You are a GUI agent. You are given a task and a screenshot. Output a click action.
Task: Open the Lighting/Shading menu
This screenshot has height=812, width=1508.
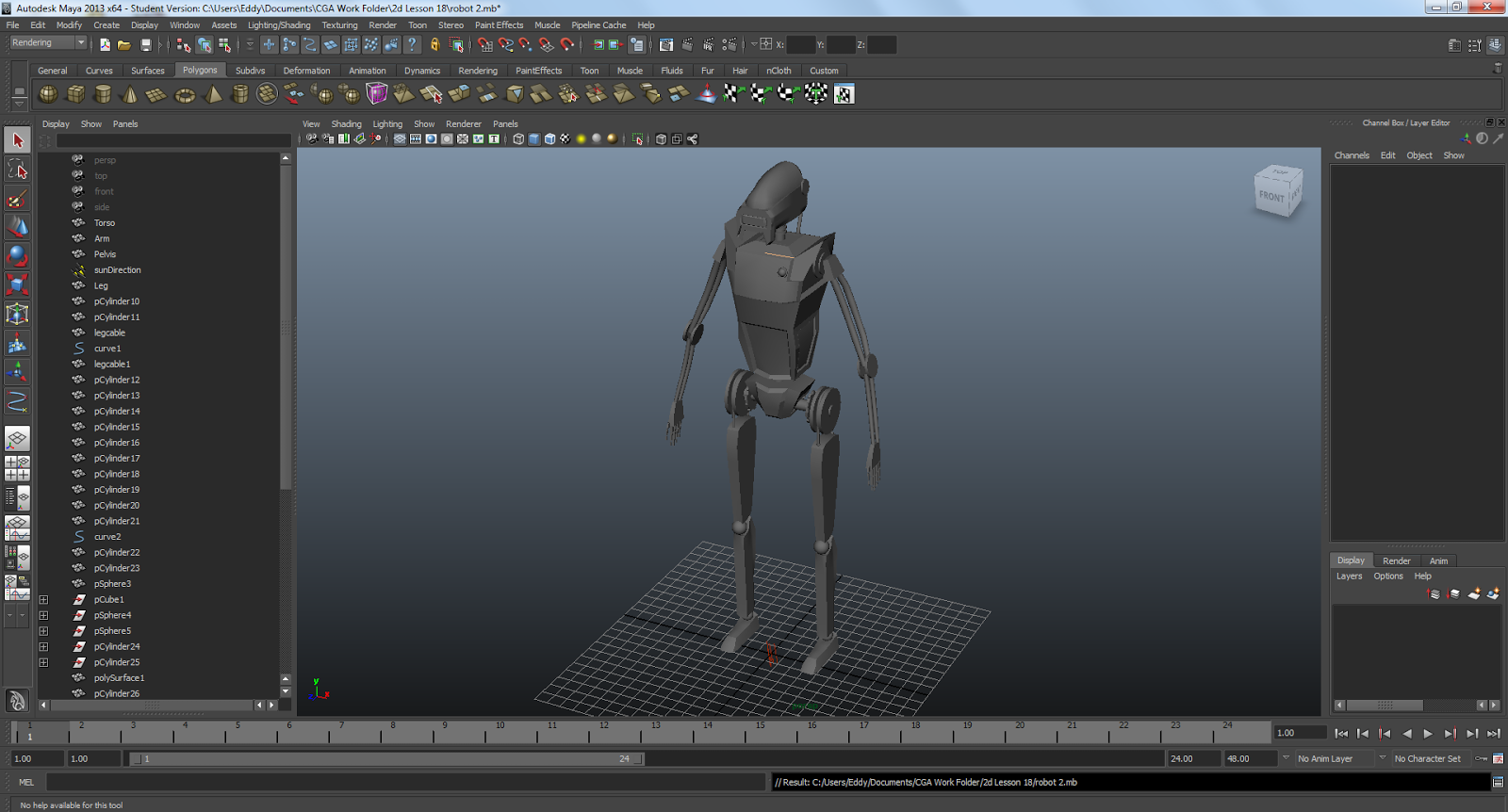pyautogui.click(x=279, y=25)
